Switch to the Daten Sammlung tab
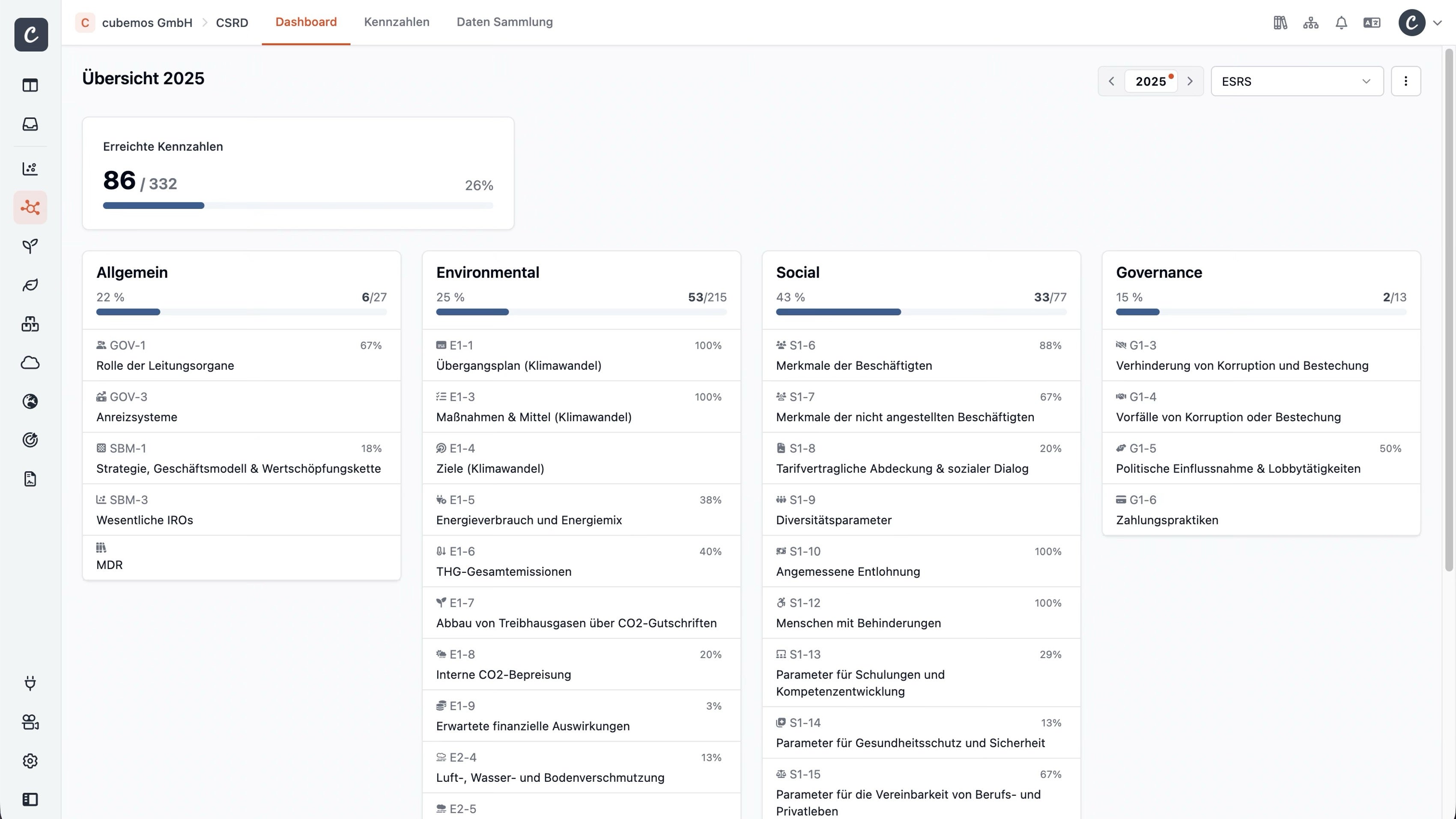1456x819 pixels. coord(505,22)
